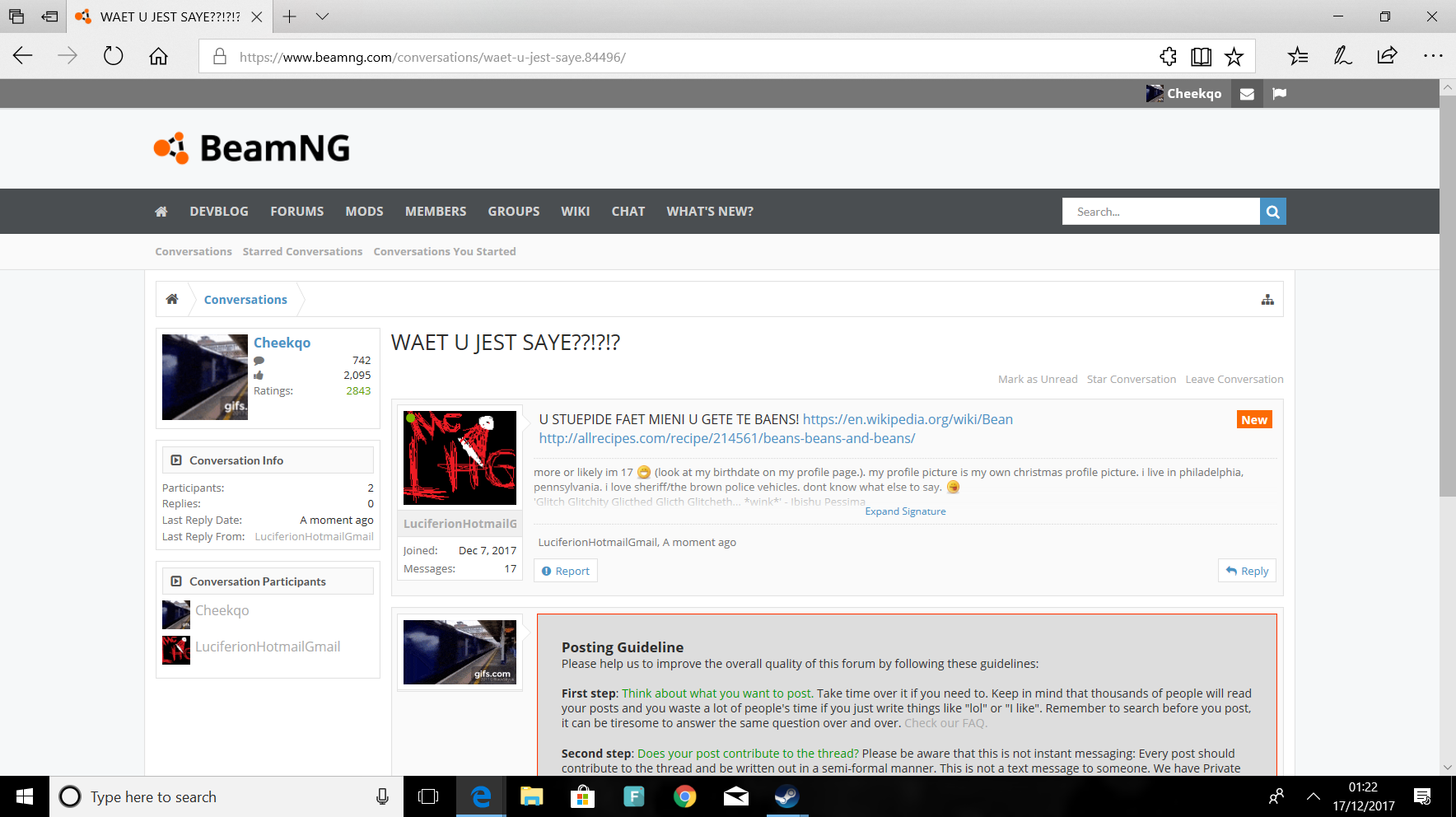Viewport: 1456px width, 817px height.
Task: Open the Extensions puzzle icon
Action: [1168, 56]
